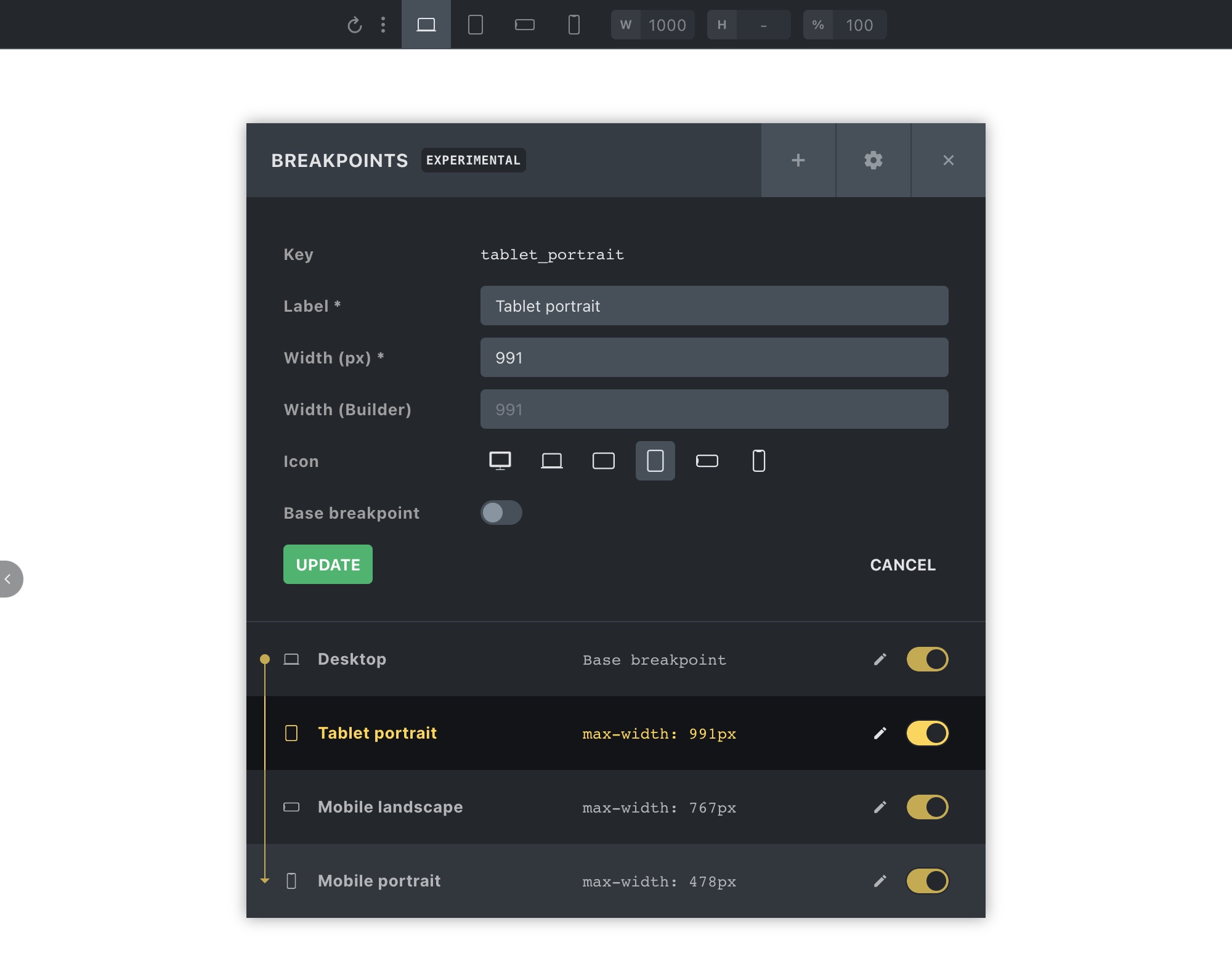Turn off the Mobile portrait breakpoint toggle
1232x961 pixels.
click(927, 881)
